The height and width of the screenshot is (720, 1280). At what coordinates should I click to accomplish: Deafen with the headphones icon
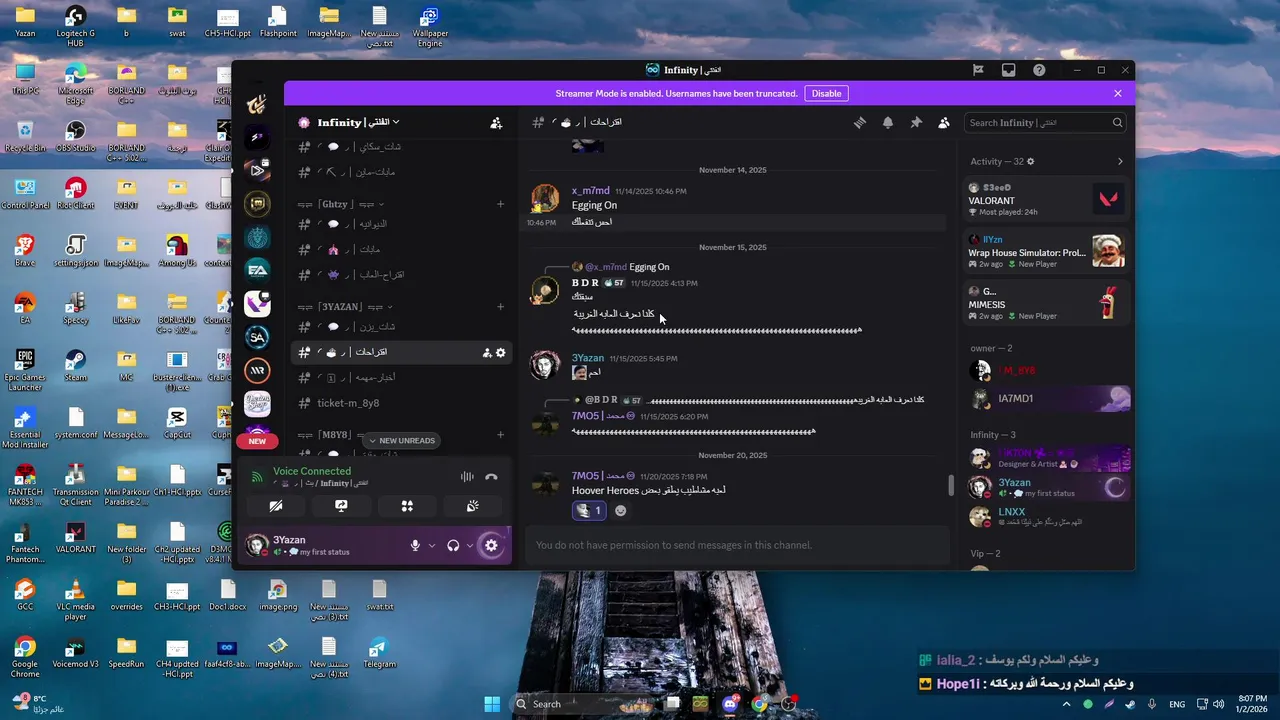tap(453, 545)
